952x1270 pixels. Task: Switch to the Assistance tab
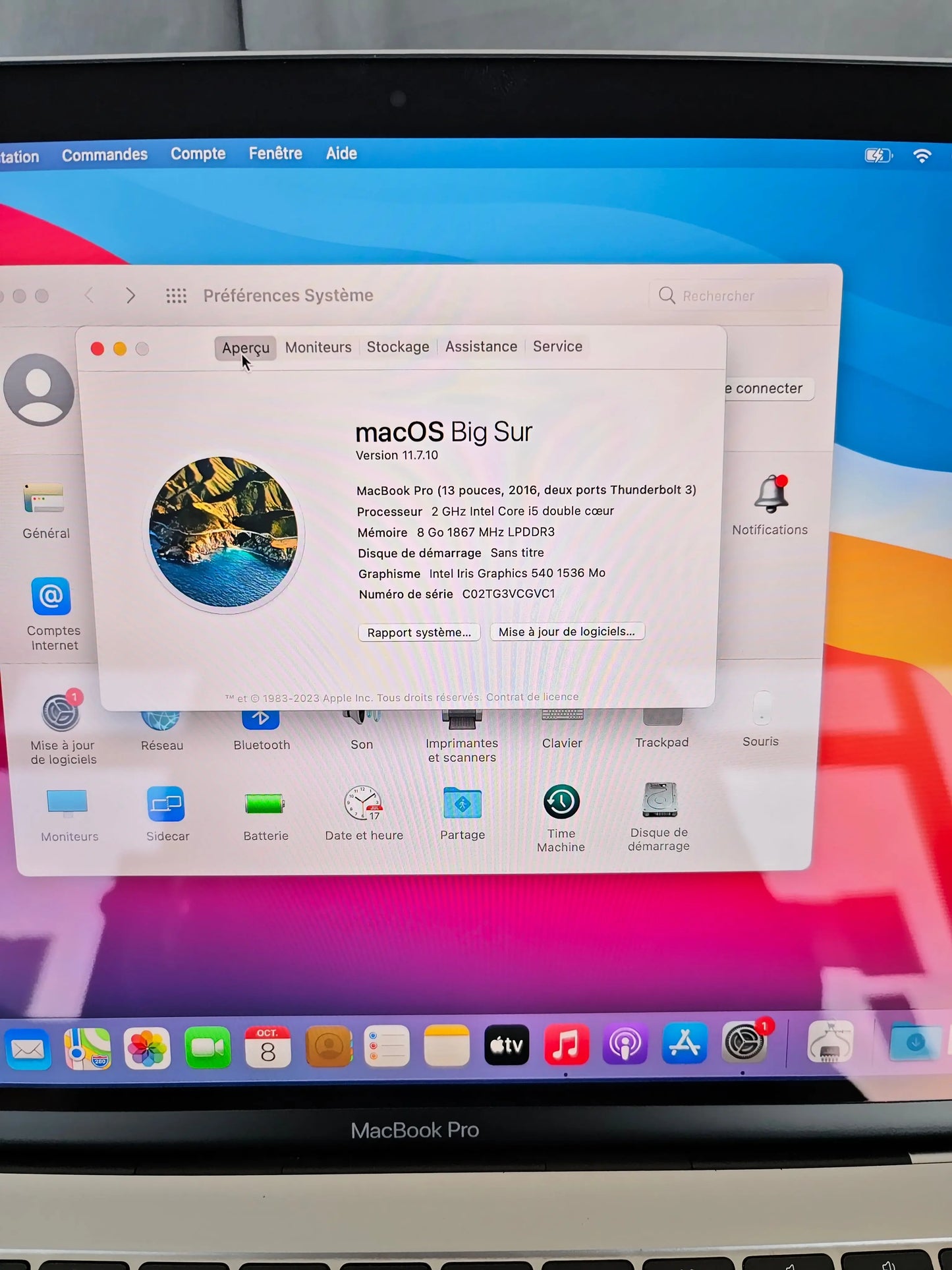click(481, 347)
